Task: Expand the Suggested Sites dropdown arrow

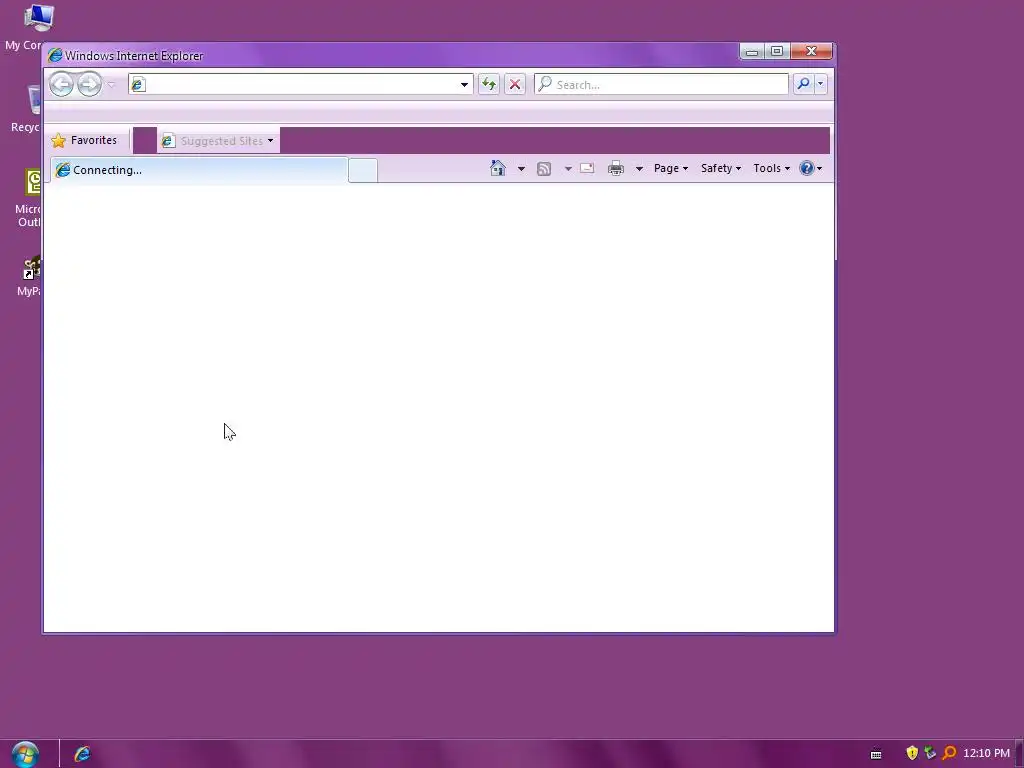Action: coord(271,141)
